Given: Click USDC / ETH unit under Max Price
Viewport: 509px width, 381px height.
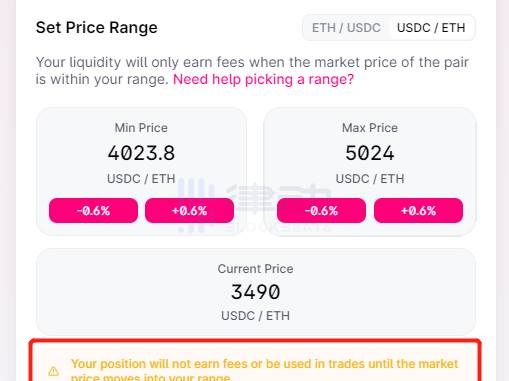Looking at the screenshot, I should [370, 179].
